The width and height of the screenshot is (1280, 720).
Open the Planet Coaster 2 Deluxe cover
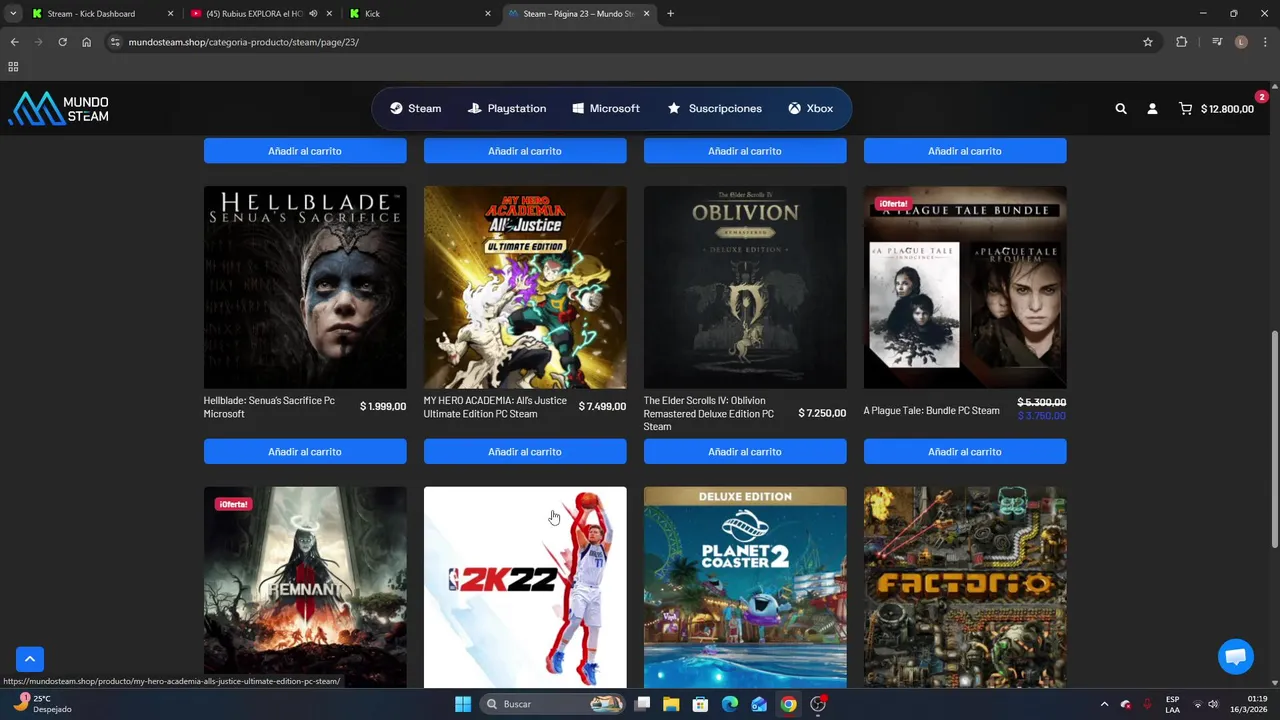pyautogui.click(x=745, y=587)
